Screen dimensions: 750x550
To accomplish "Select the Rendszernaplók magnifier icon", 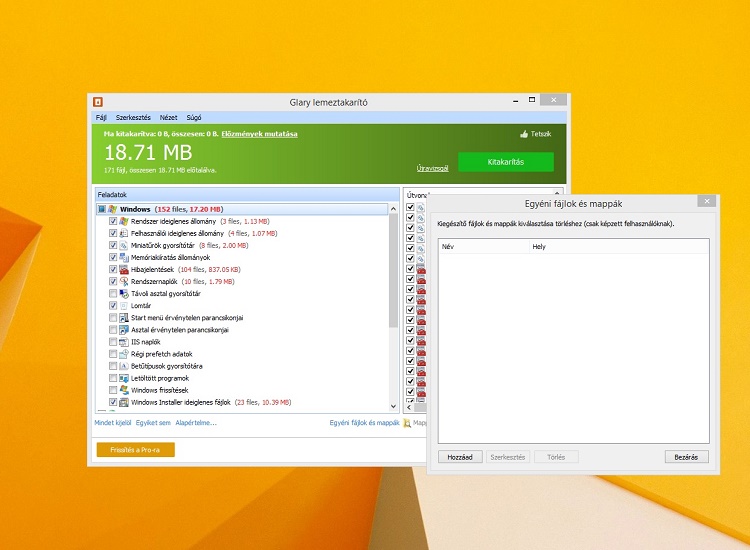I will point(124,281).
